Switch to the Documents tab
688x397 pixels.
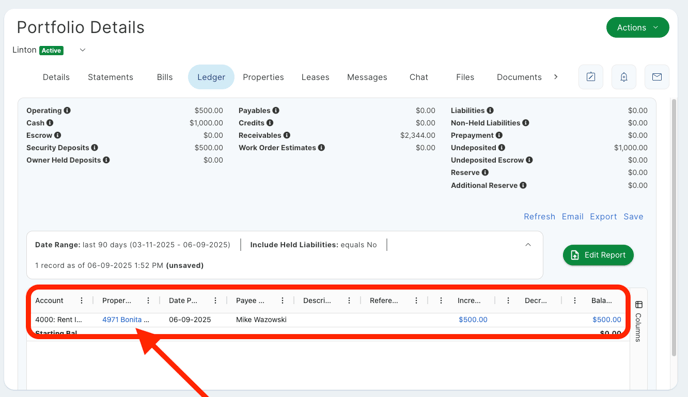point(519,77)
